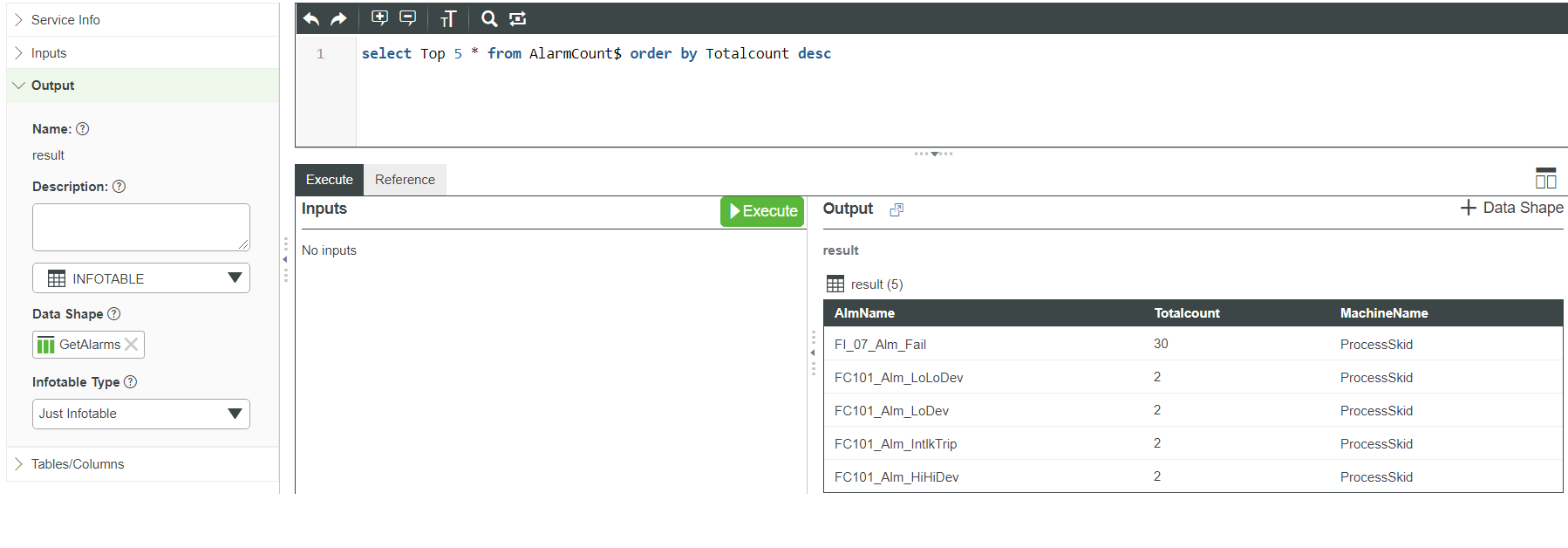Open search with the magnifier icon
Image resolution: width=1568 pixels, height=548 pixels.
click(489, 18)
